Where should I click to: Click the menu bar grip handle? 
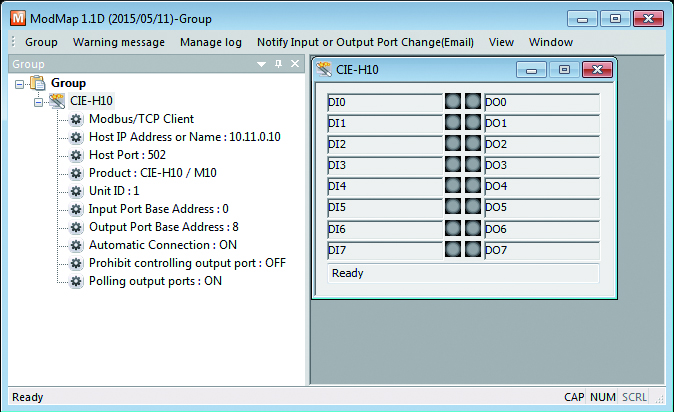pos(13,42)
